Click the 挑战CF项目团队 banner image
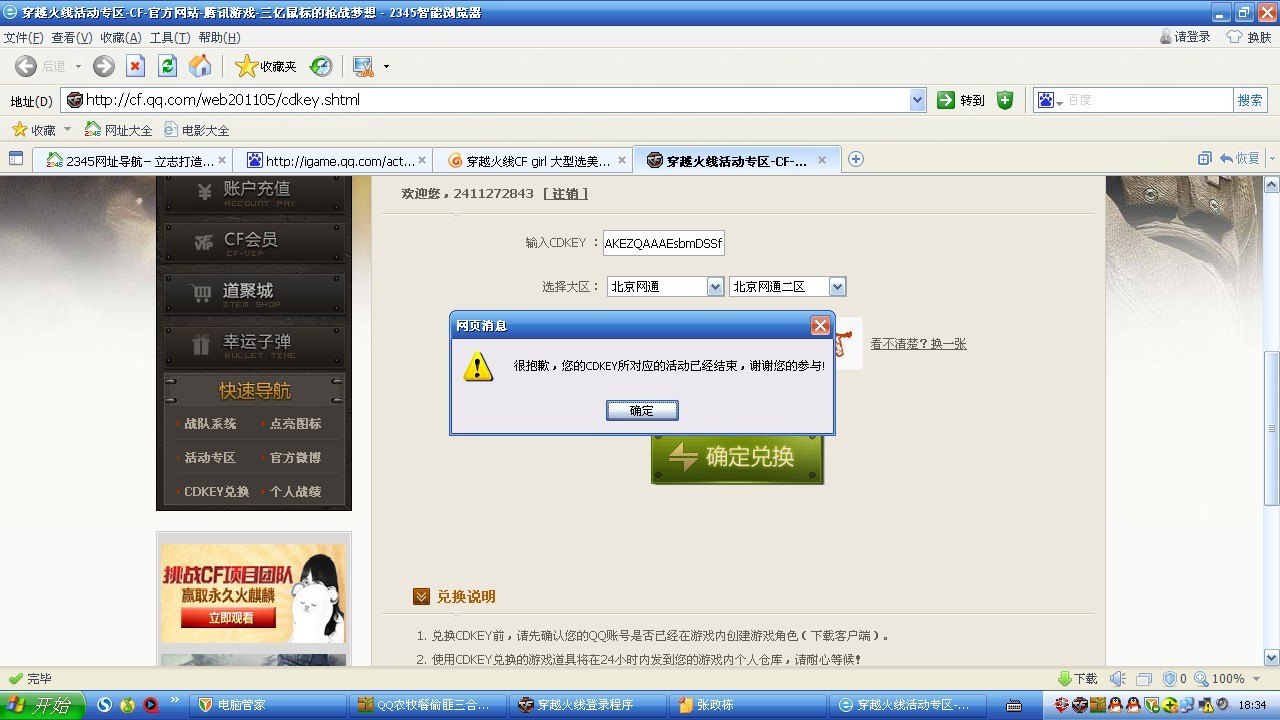This screenshot has width=1280, height=720. click(x=253, y=593)
